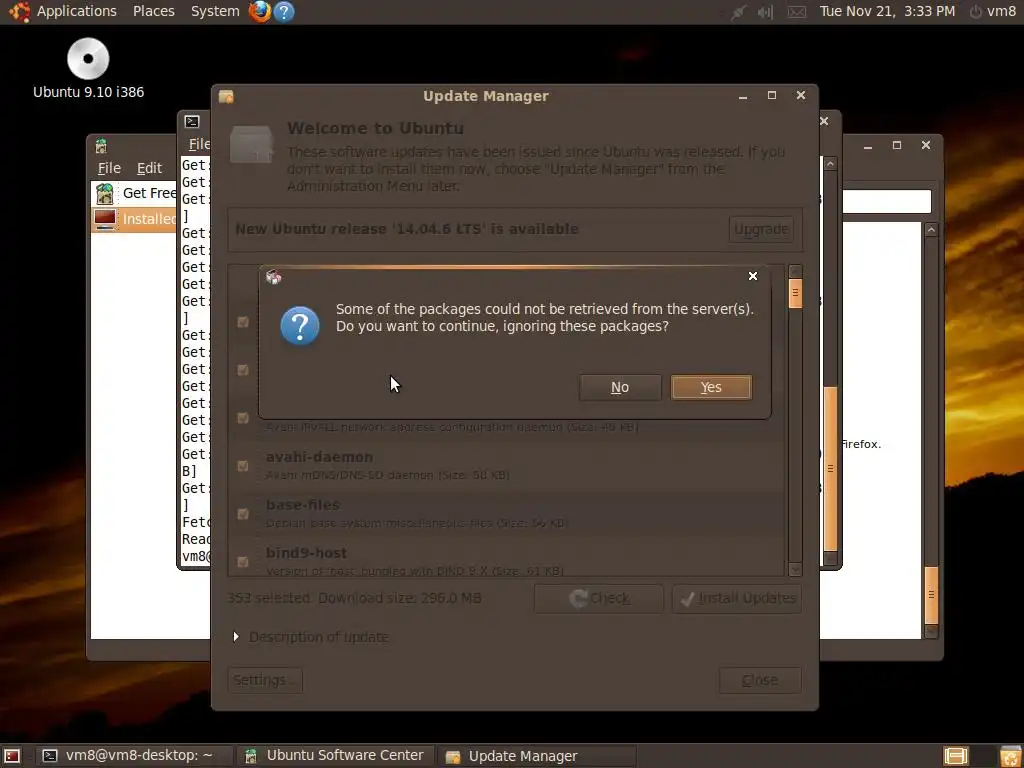The height and width of the screenshot is (768, 1024).
Task: Open the Software Center Edit menu
Action: tap(149, 168)
